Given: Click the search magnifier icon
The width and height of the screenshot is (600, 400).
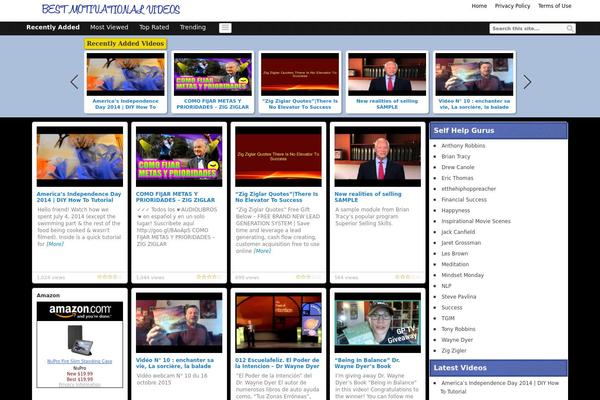Looking at the screenshot, I should click(570, 28).
